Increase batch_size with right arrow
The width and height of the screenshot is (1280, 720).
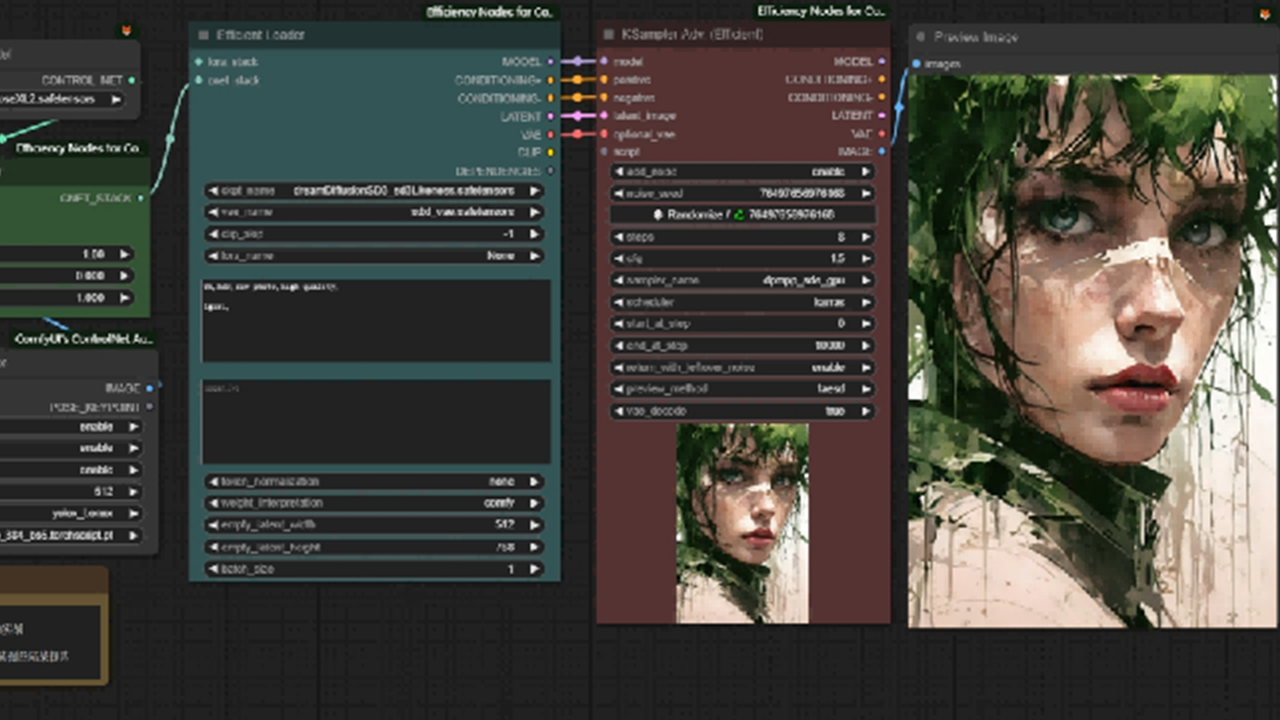535,569
